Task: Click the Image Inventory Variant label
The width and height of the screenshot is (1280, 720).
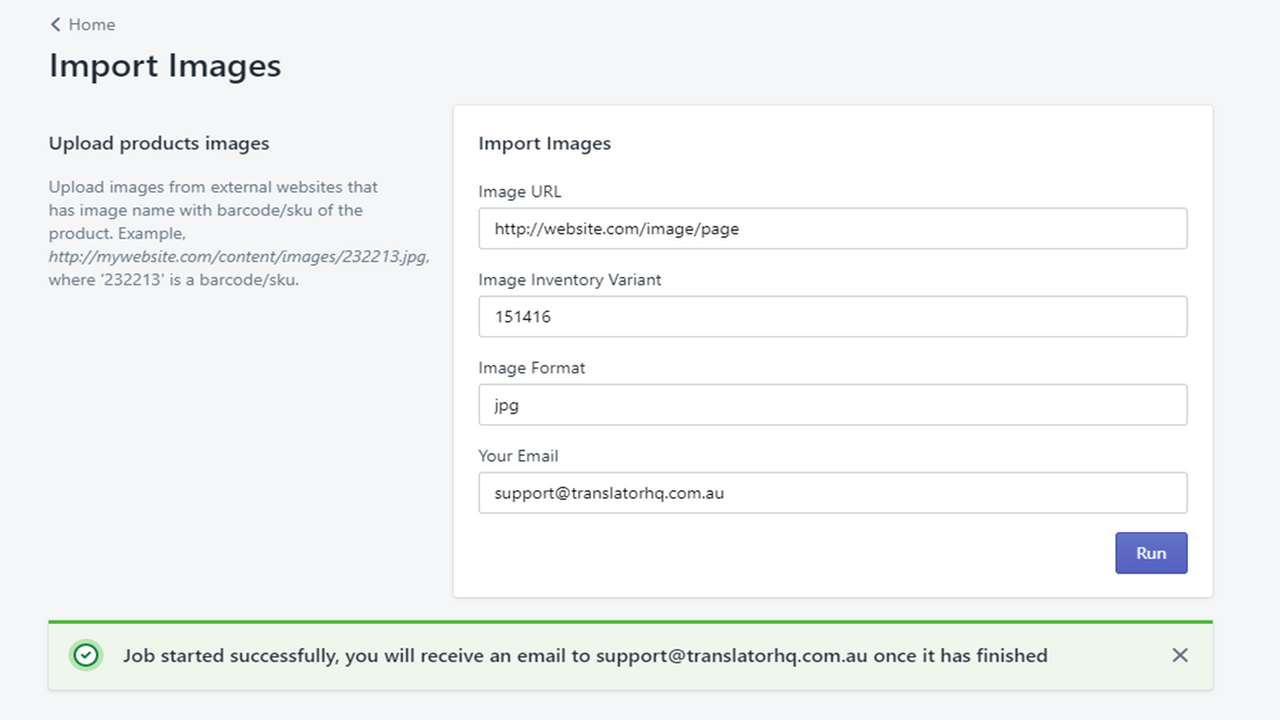Action: point(570,280)
